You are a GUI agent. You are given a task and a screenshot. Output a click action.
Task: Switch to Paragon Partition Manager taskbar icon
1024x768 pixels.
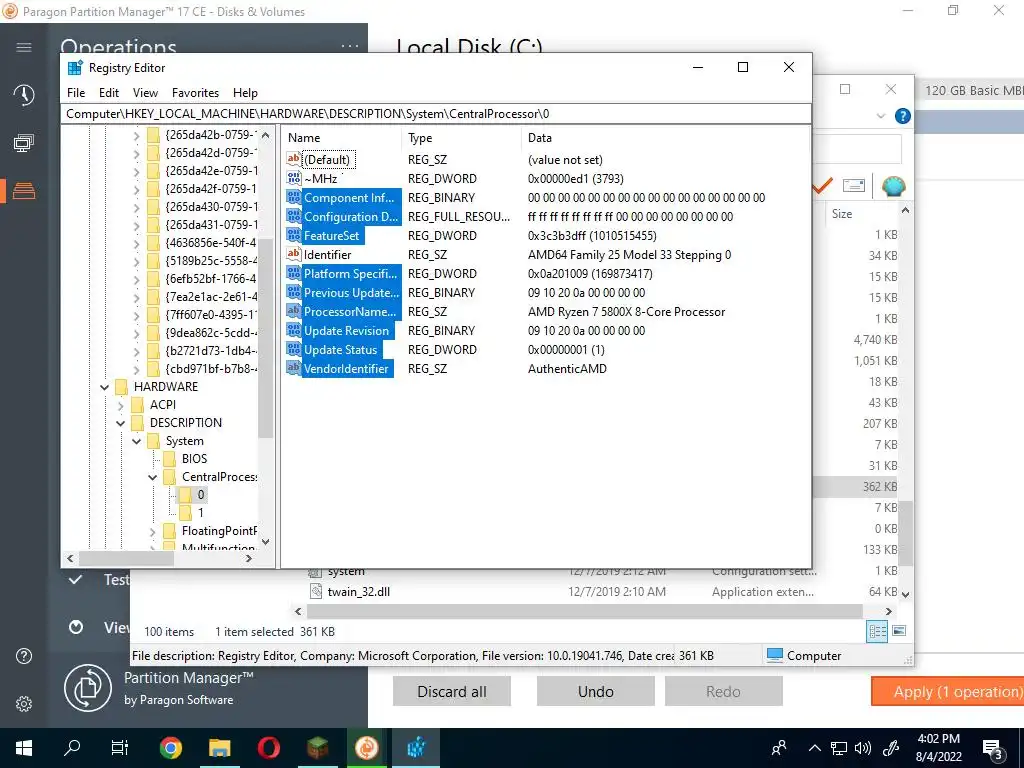coord(367,748)
